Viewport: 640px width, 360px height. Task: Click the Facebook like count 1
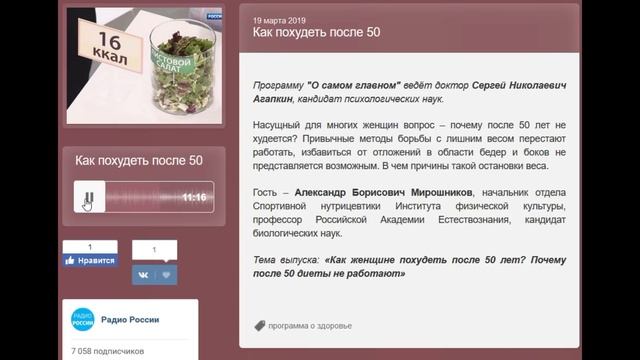click(x=90, y=247)
